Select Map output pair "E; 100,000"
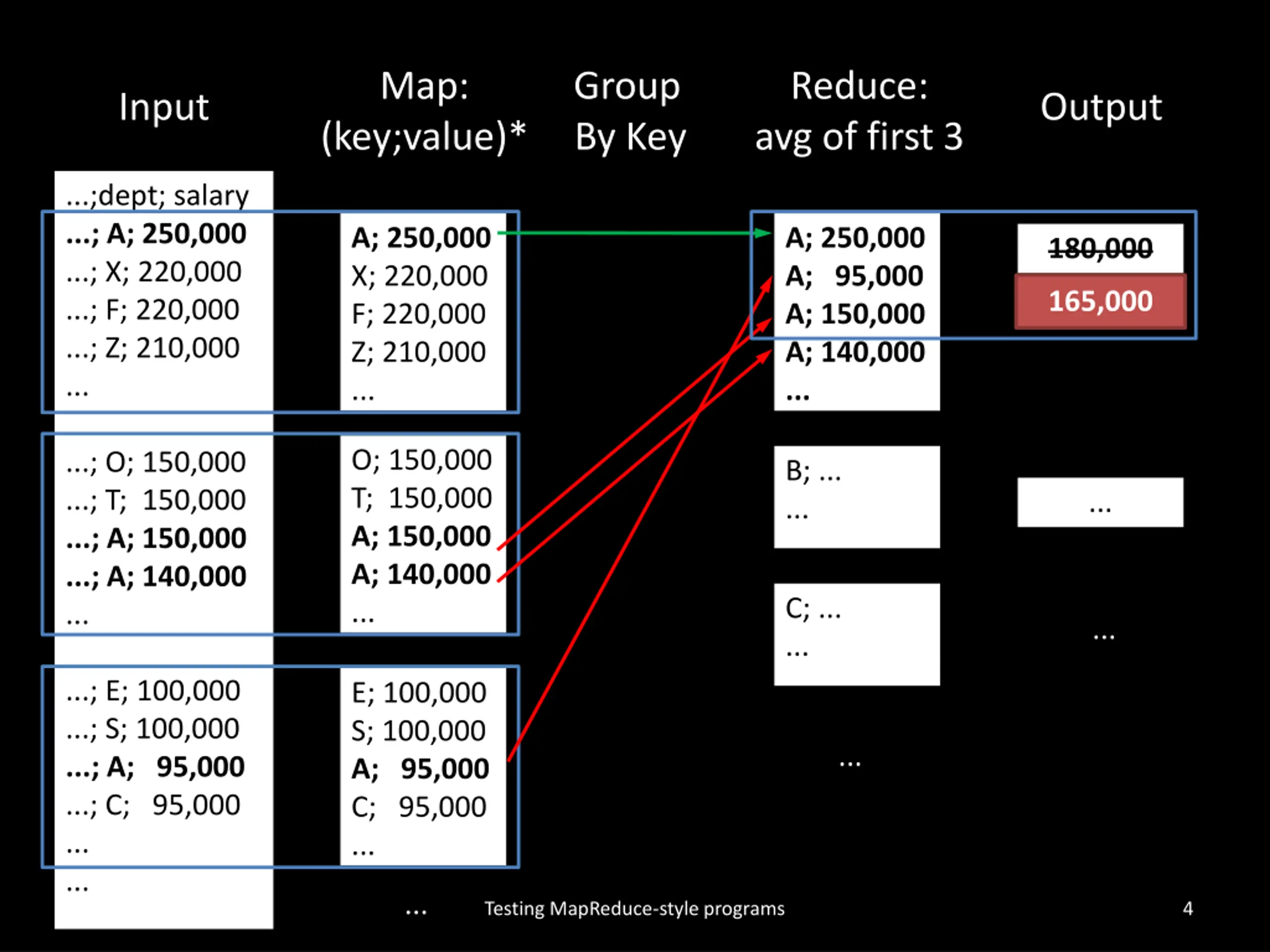The image size is (1270, 952). 419,693
